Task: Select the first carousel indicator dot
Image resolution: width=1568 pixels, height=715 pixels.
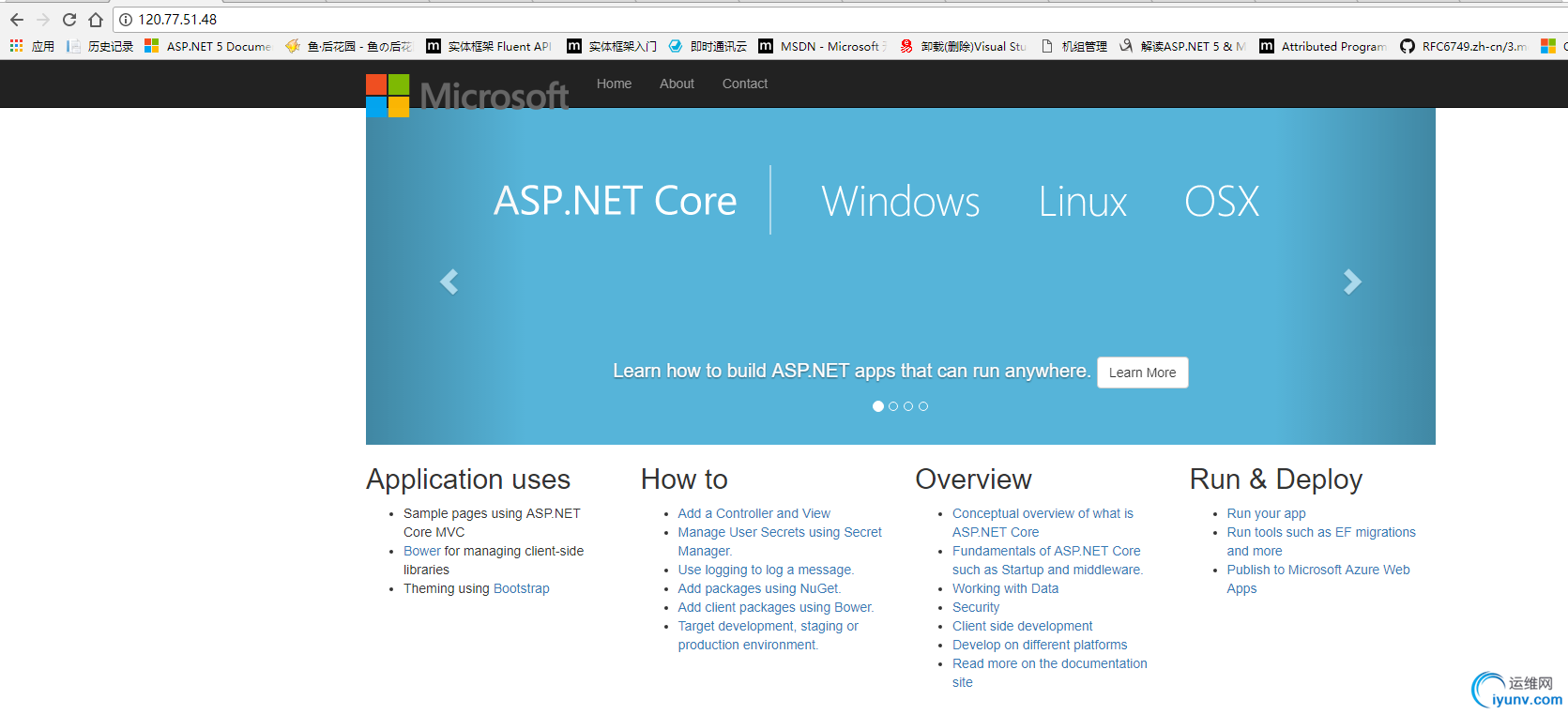Action: point(878,406)
